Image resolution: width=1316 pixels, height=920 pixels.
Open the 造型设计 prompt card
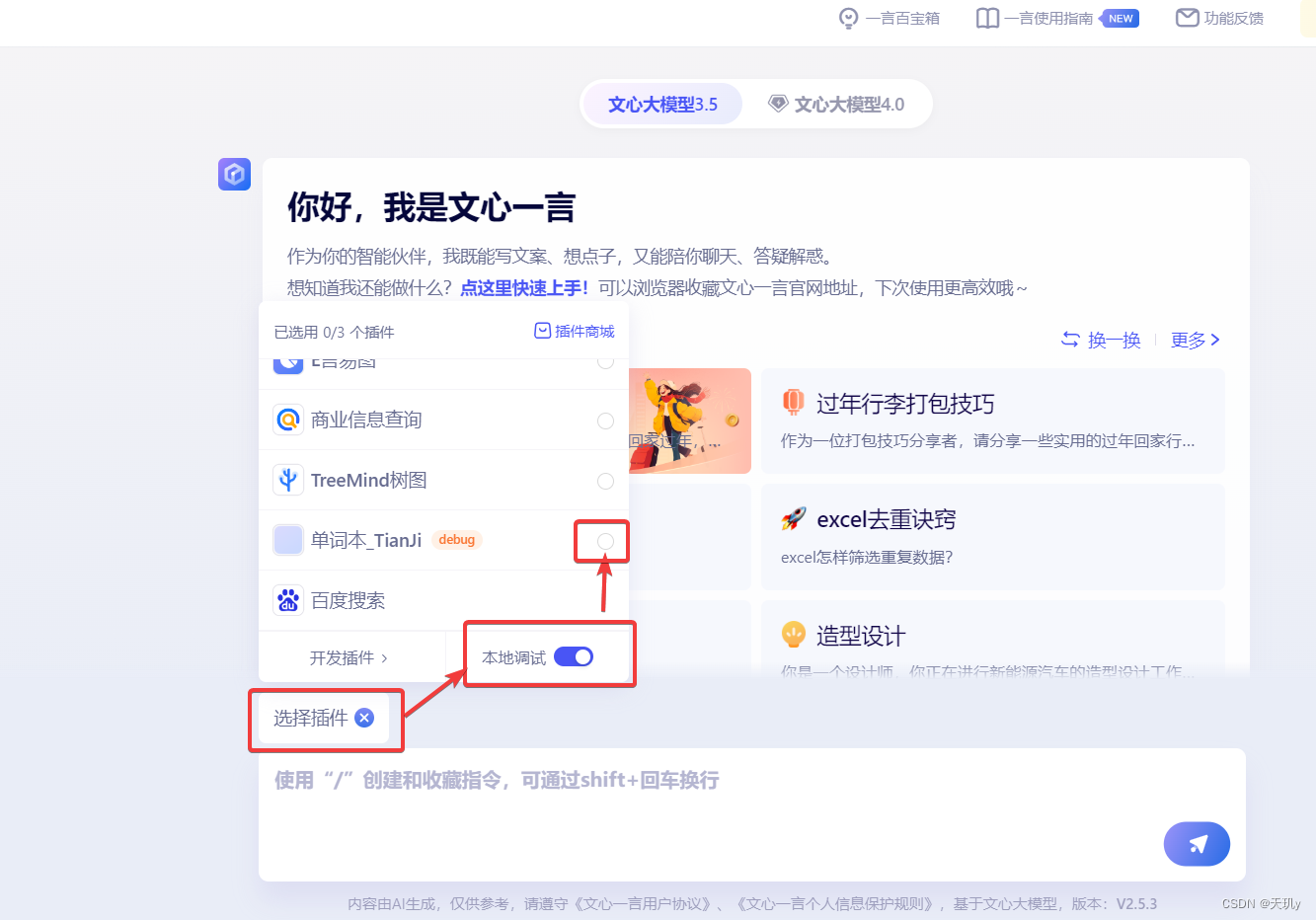(993, 640)
